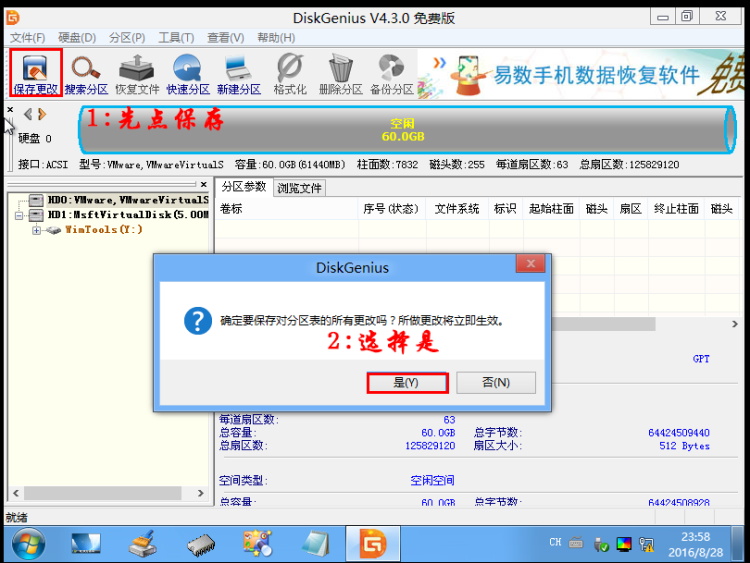
Task: Select the 恢复文件 recover files tool
Action: click(x=137, y=74)
